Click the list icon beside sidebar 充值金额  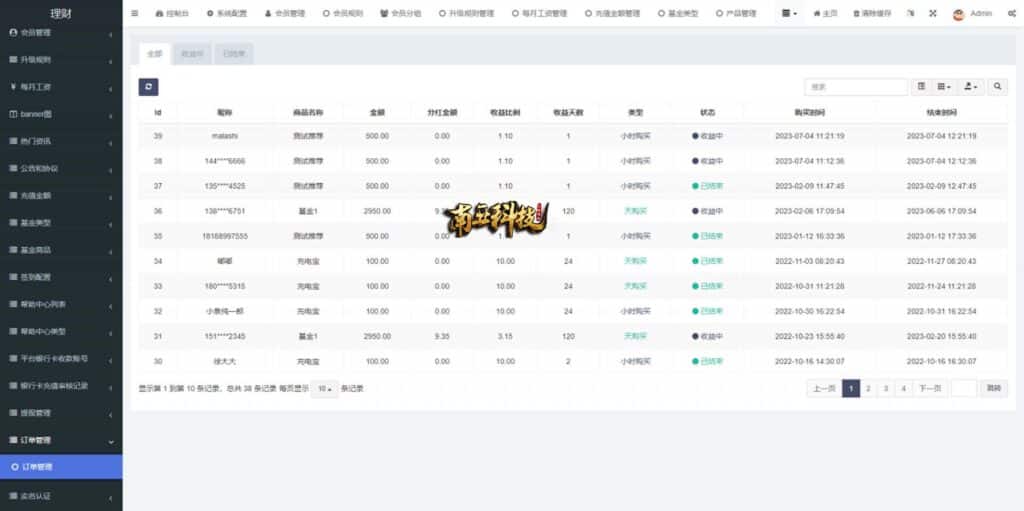13,195
